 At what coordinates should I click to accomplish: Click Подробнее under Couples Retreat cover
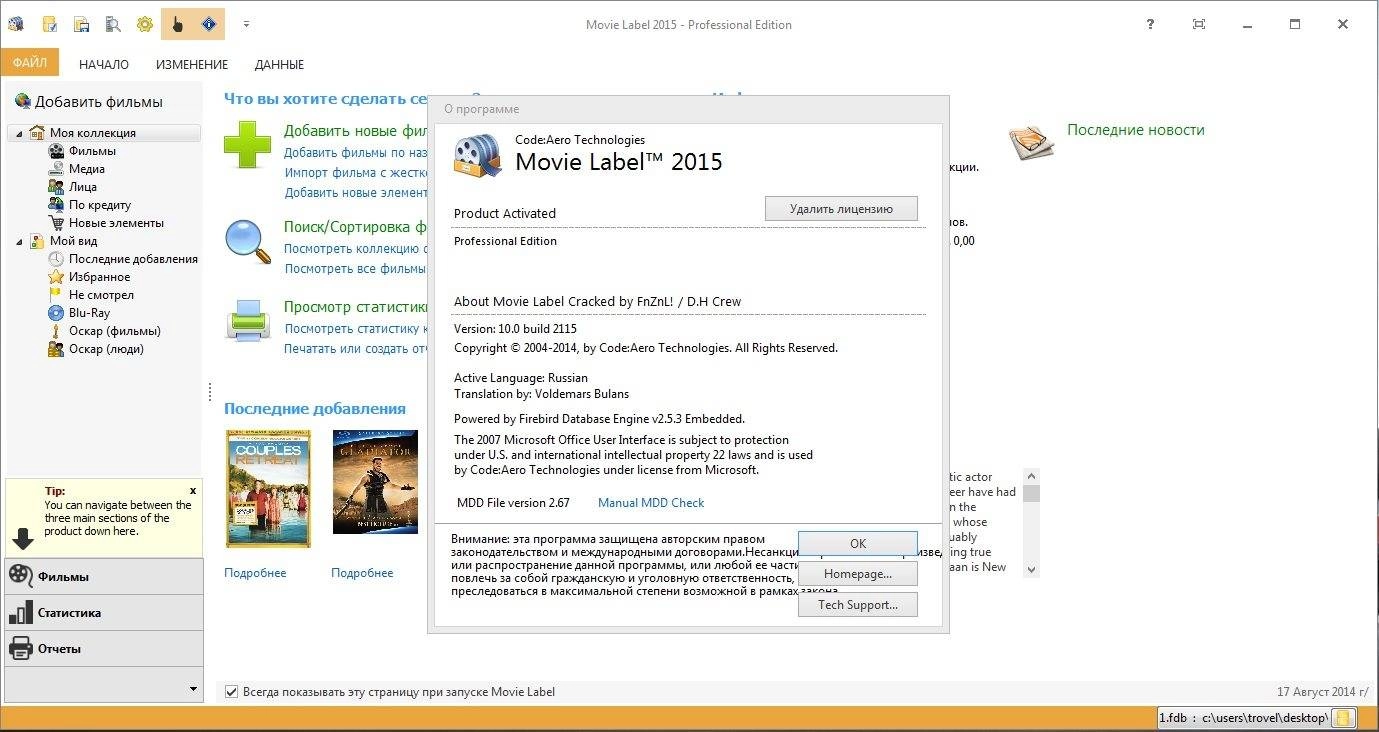tap(255, 573)
